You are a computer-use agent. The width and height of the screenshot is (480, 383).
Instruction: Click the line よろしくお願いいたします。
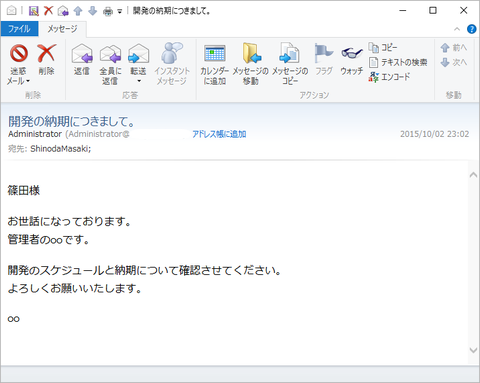(x=75, y=288)
